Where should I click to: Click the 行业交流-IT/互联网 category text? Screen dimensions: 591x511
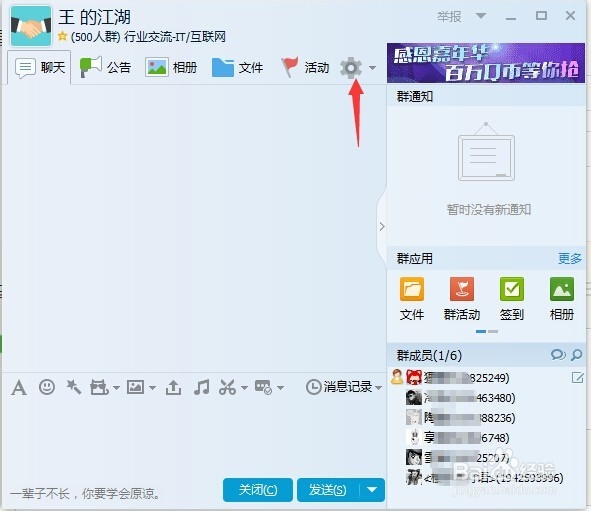pyautogui.click(x=175, y=37)
